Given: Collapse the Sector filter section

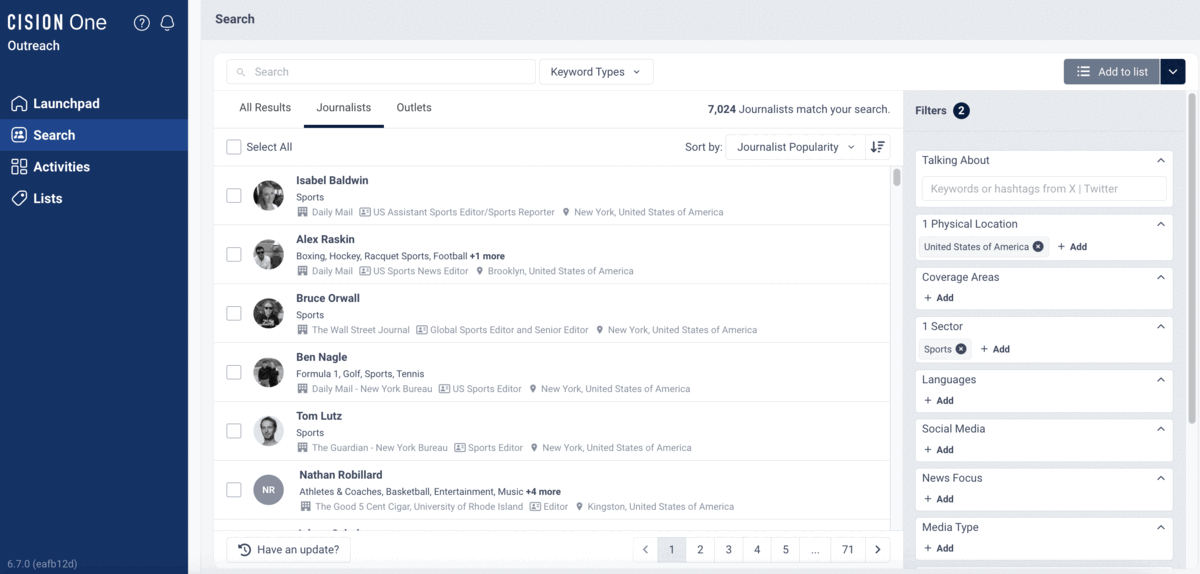Looking at the screenshot, I should (x=1161, y=326).
